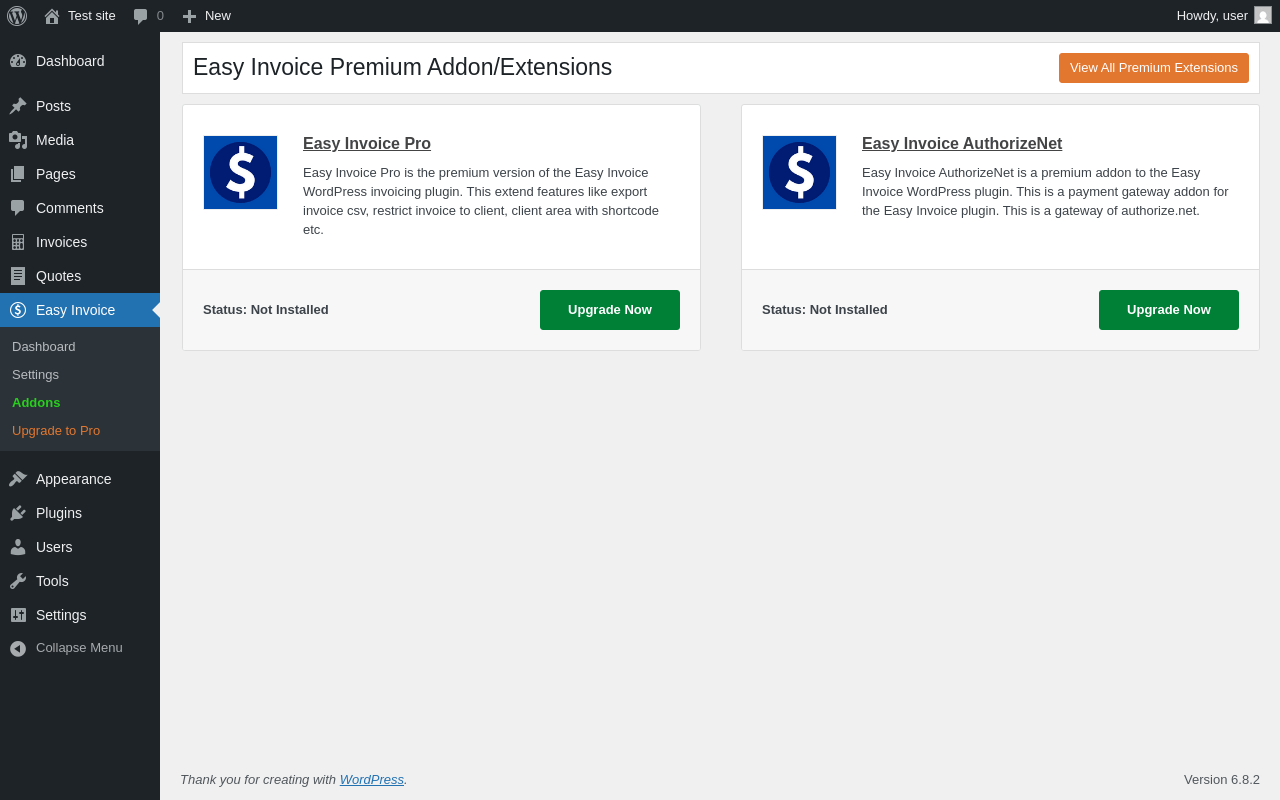The width and height of the screenshot is (1280, 800).
Task: Click Upgrade Now for Easy Invoice AuthorizeNet
Action: tap(1169, 310)
